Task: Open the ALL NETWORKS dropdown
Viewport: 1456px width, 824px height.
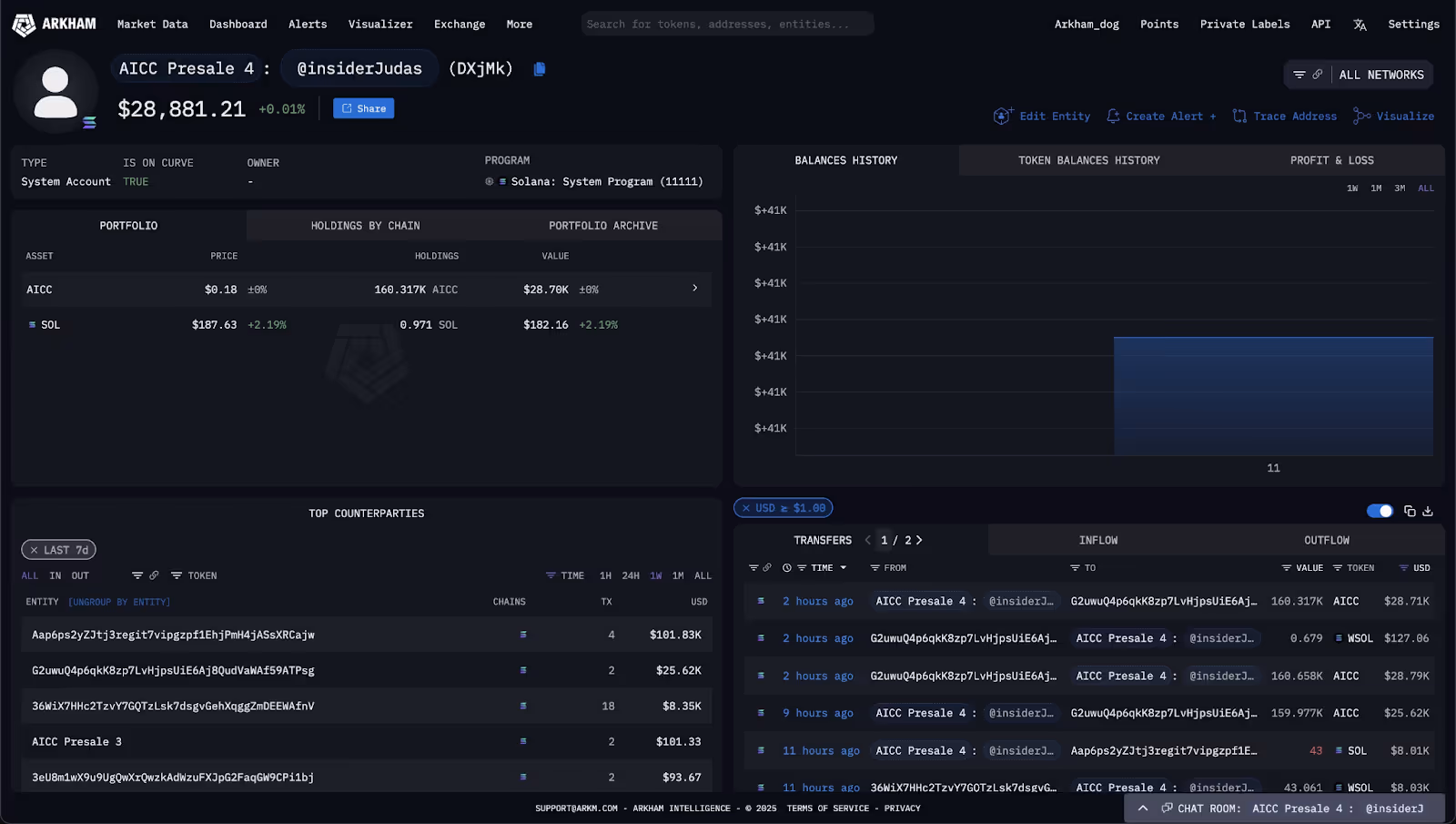Action: pos(1381,75)
